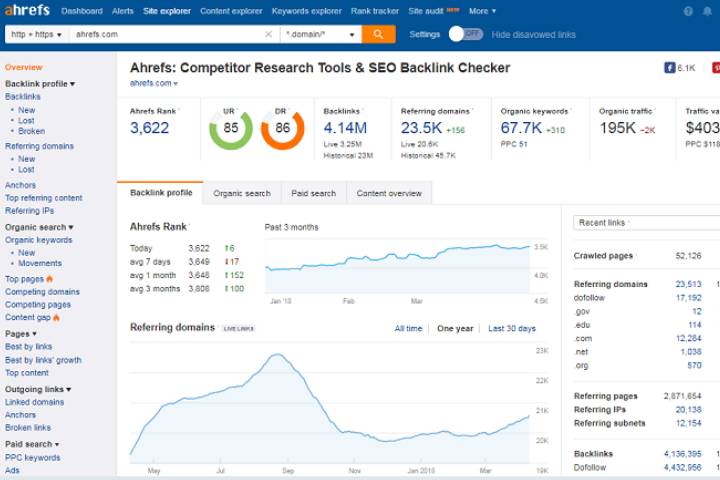720x480 pixels.
Task: Collapse the Pages sidebar section
Action: pyautogui.click(x=21, y=333)
